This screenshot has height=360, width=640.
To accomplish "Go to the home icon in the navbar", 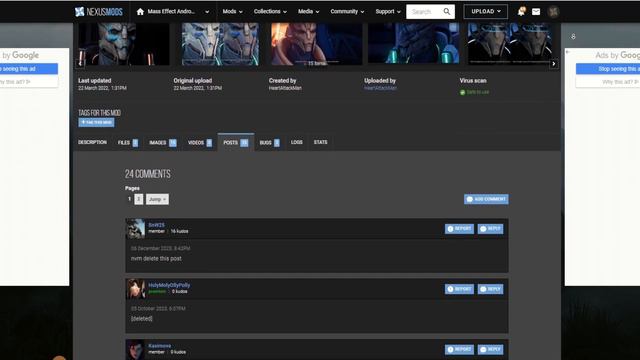I will tap(140, 11).
